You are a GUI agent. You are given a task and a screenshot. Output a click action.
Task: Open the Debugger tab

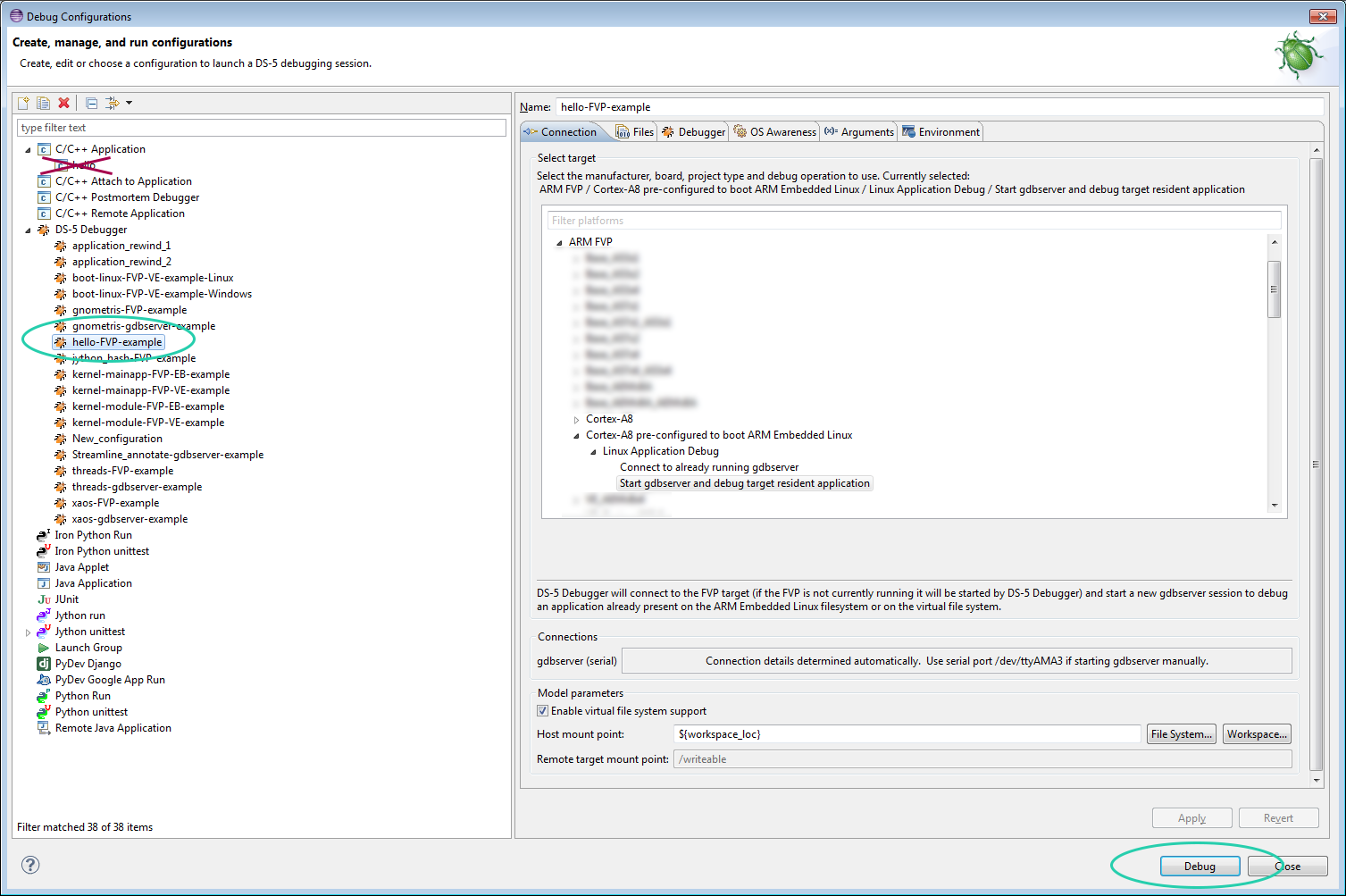pyautogui.click(x=693, y=132)
